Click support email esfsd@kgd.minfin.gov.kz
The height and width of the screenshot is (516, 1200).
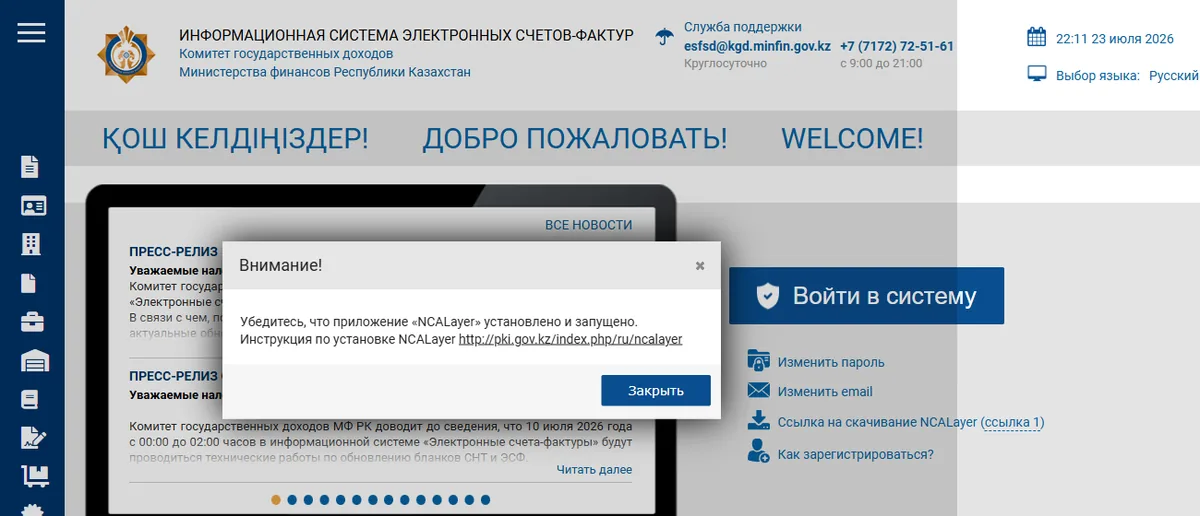(x=757, y=46)
